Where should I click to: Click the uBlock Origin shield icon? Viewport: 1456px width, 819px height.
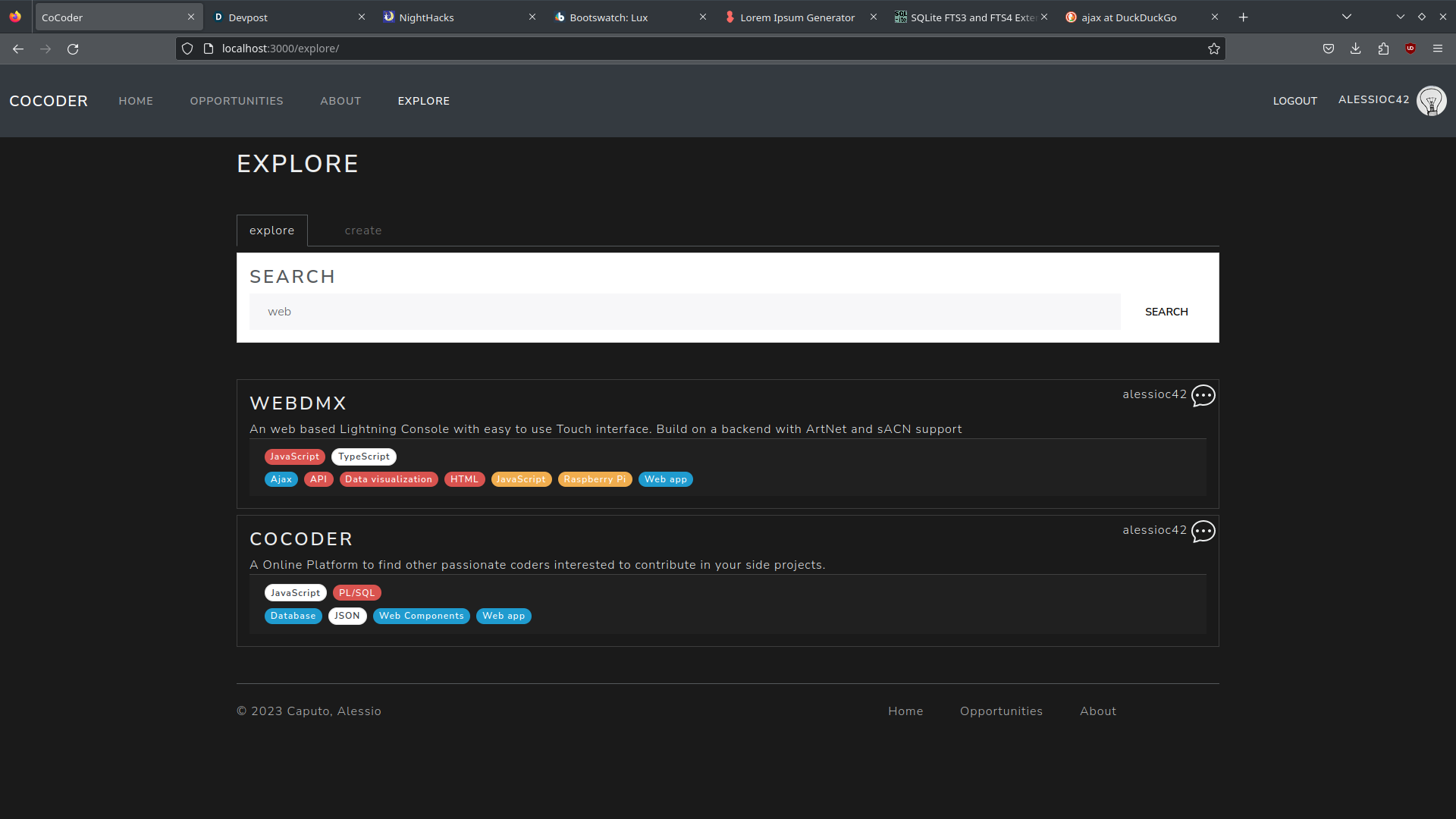click(x=1410, y=49)
